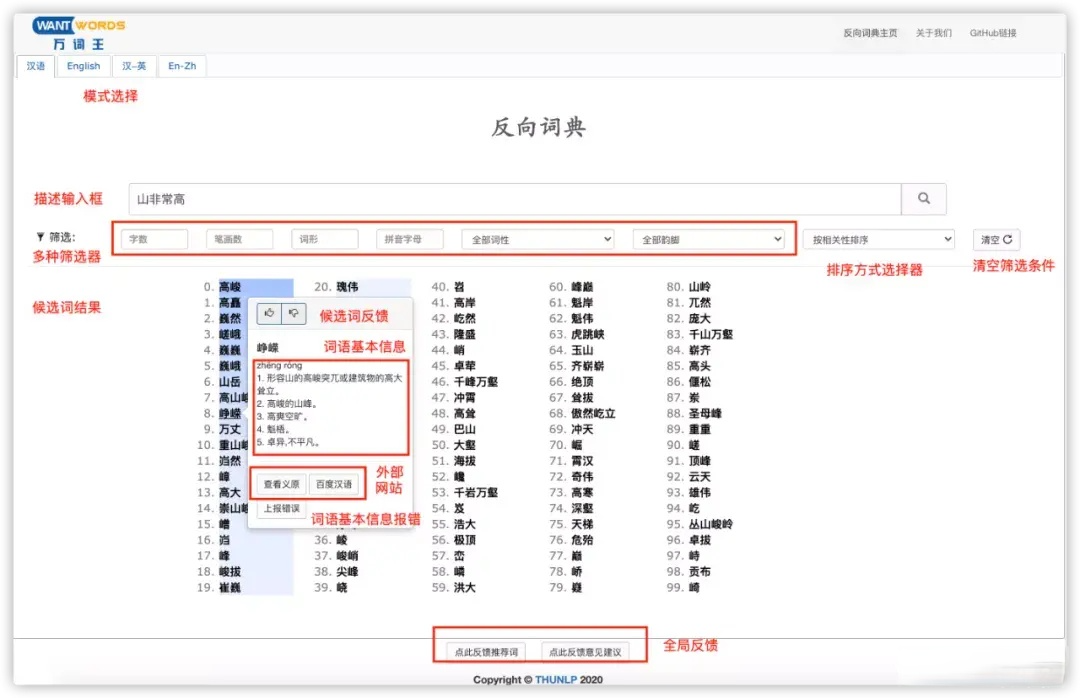1080x698 pixels.
Task: Focus the description input containing 山非常高
Action: (x=515, y=199)
